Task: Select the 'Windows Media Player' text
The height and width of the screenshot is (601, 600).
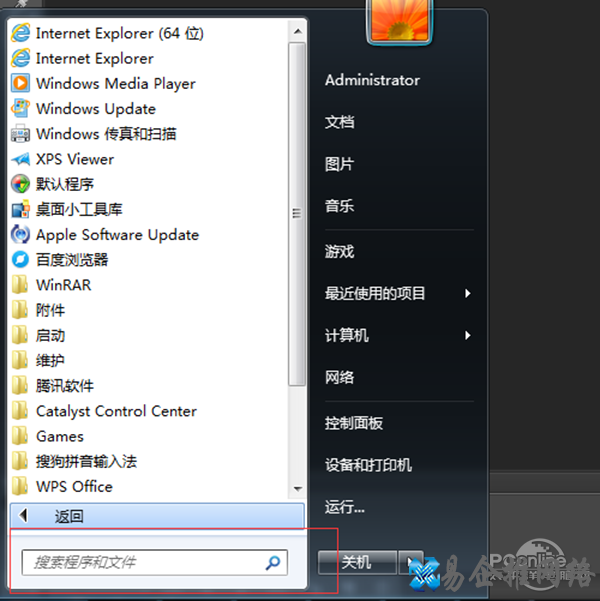Action: (116, 84)
